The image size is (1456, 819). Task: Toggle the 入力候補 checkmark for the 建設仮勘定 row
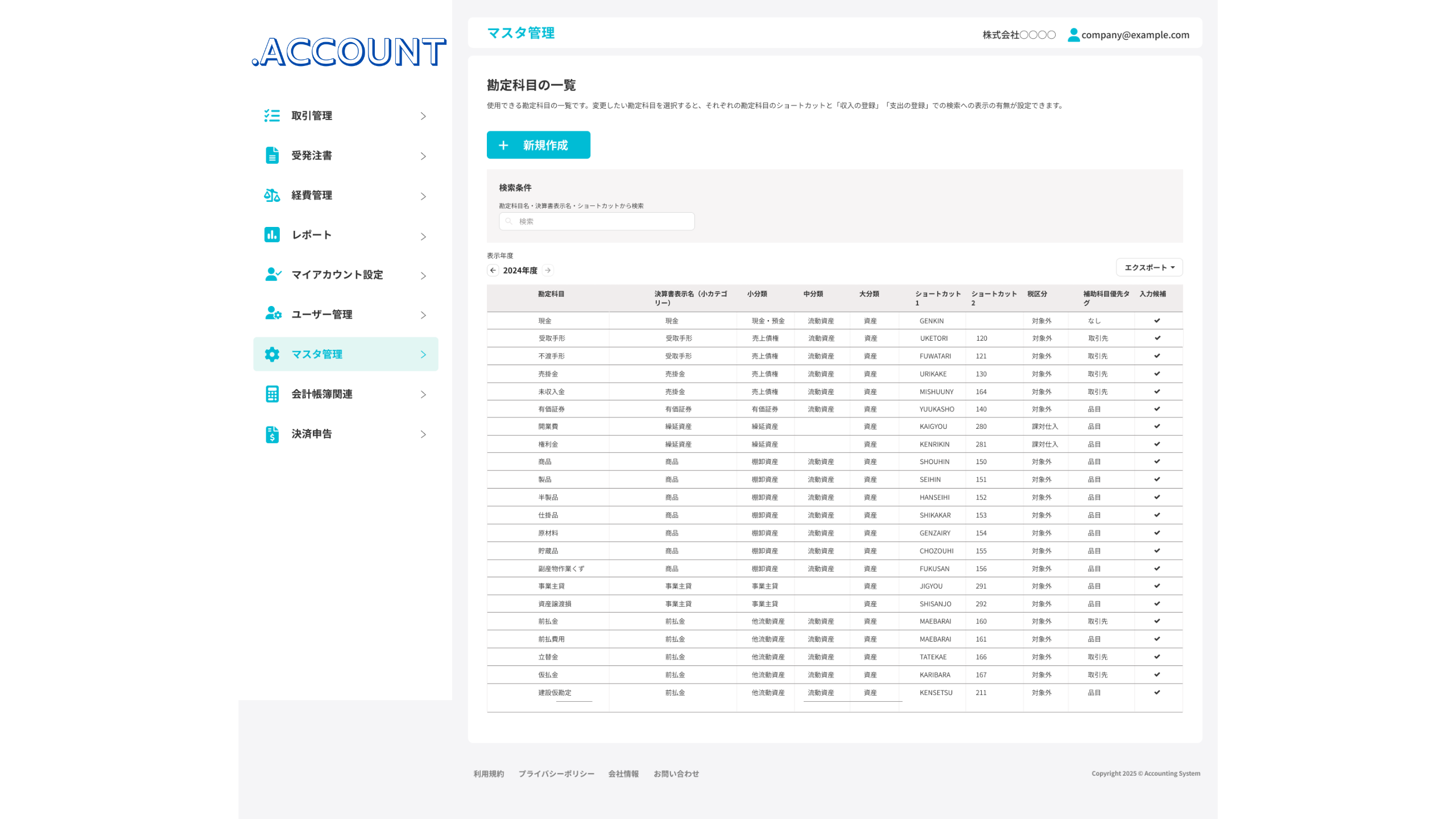point(1157,692)
